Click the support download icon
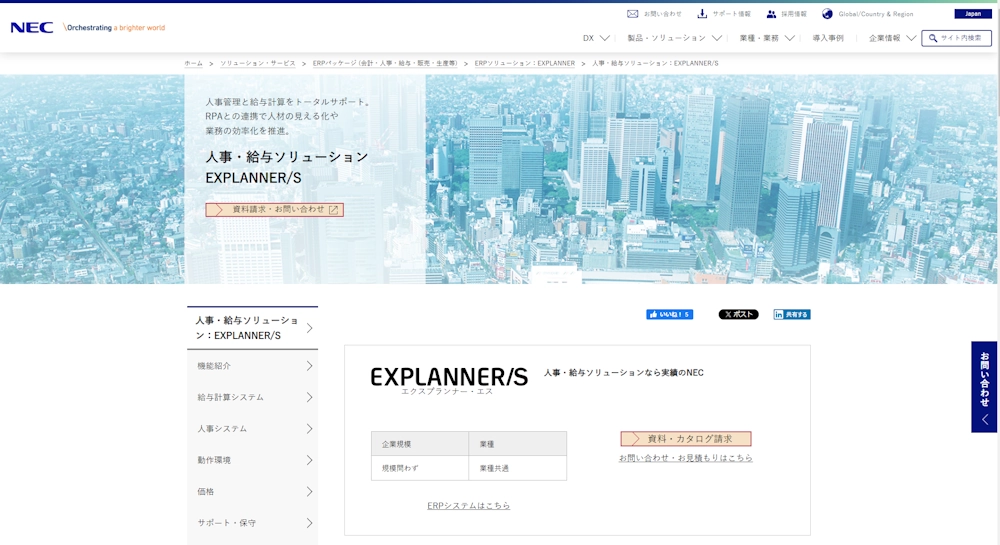This screenshot has height=545, width=1000. (x=702, y=14)
